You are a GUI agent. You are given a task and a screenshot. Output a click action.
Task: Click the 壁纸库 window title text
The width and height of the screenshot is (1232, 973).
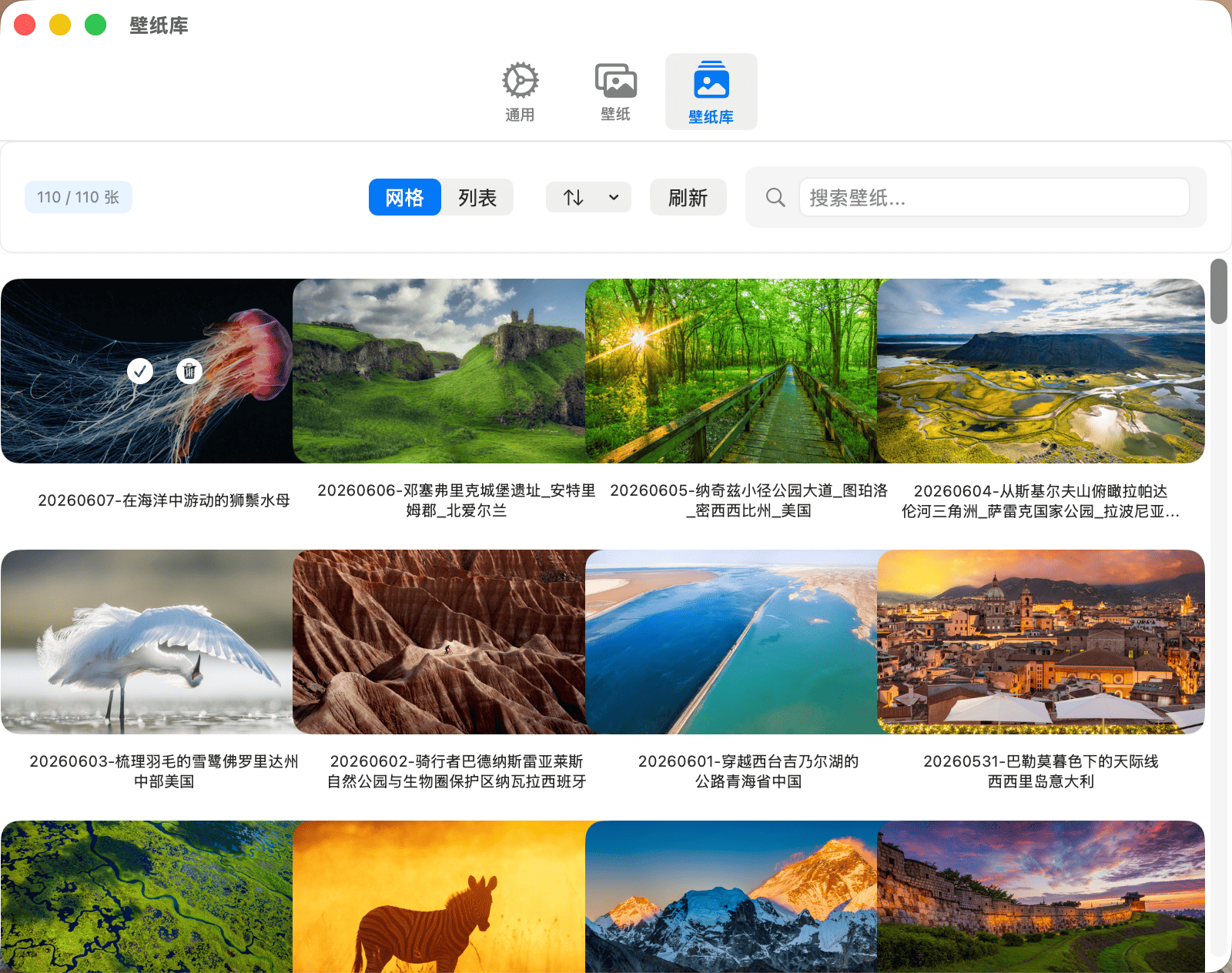(x=159, y=25)
